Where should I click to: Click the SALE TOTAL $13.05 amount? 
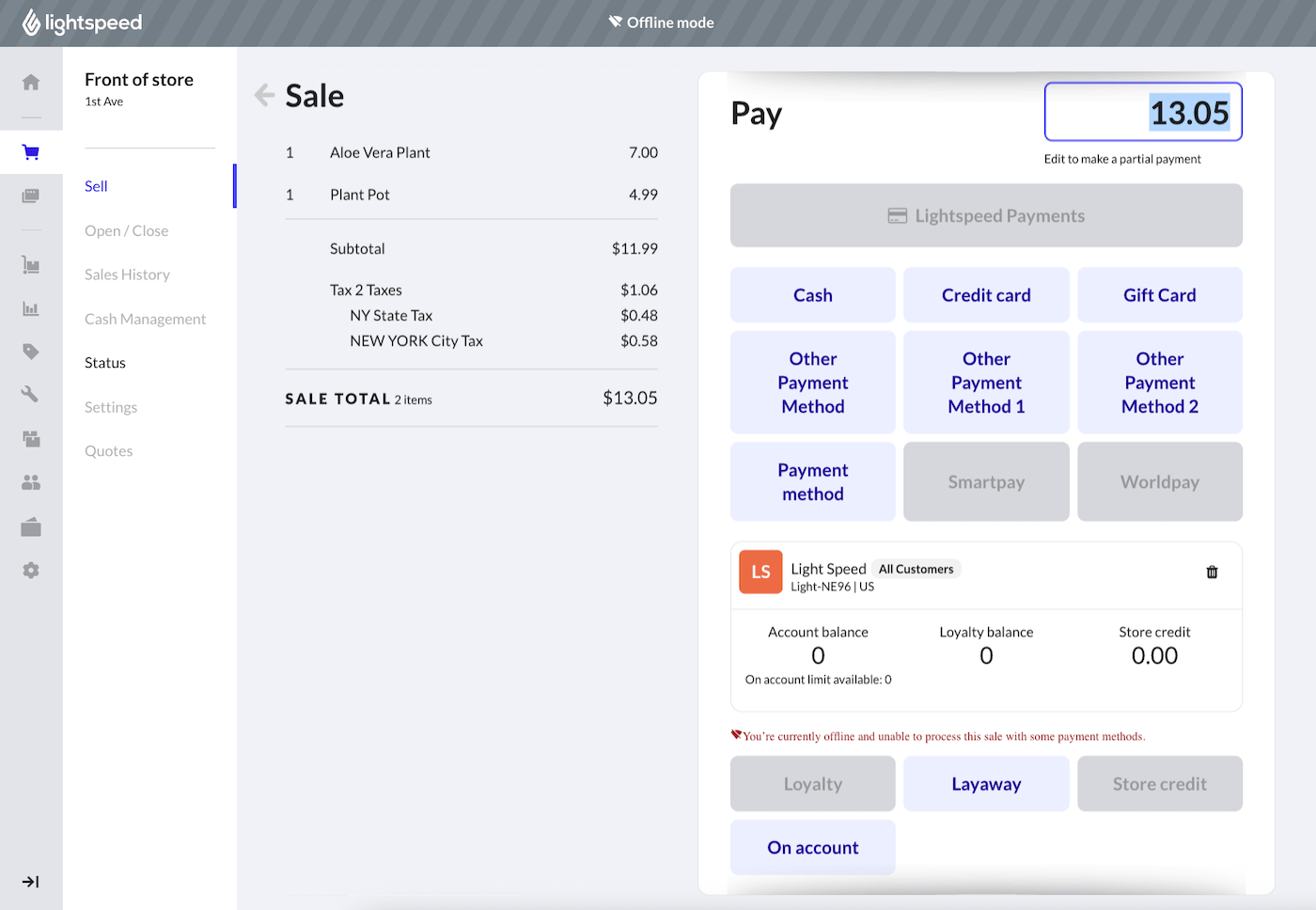coord(630,399)
